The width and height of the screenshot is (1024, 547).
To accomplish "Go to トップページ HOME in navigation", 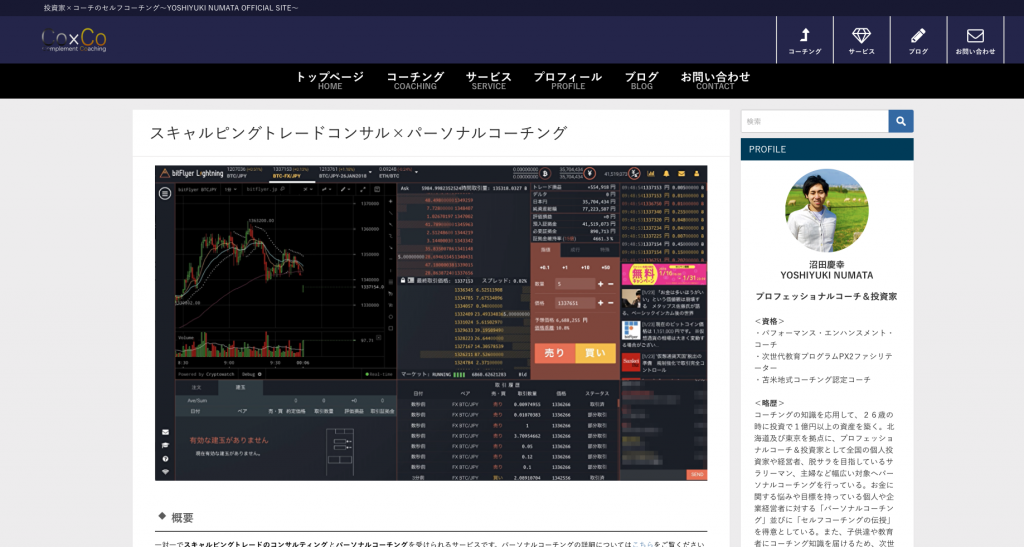I will click(x=330, y=80).
